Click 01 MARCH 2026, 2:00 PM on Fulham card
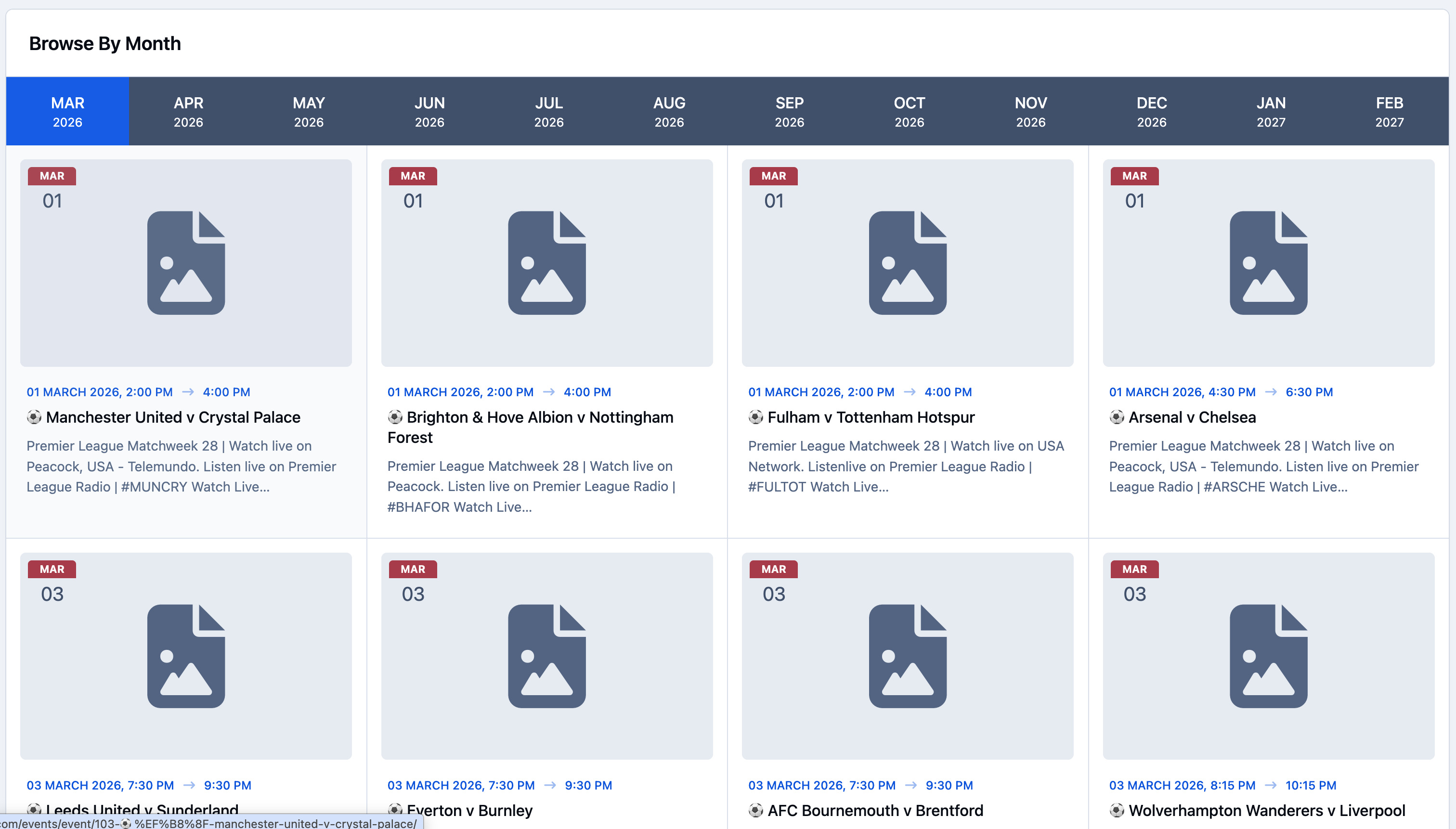 [821, 392]
